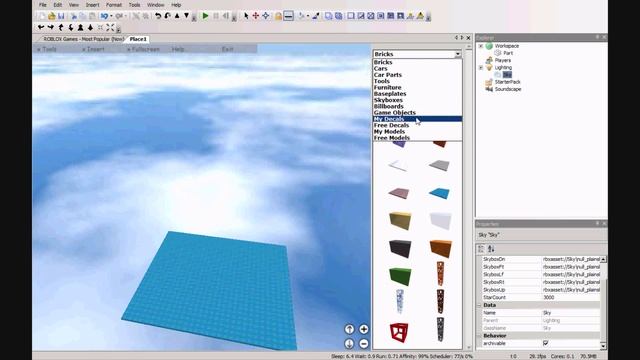640x360 pixels.
Task: Click the pan camera left arrow icon
Action: (41, 27)
